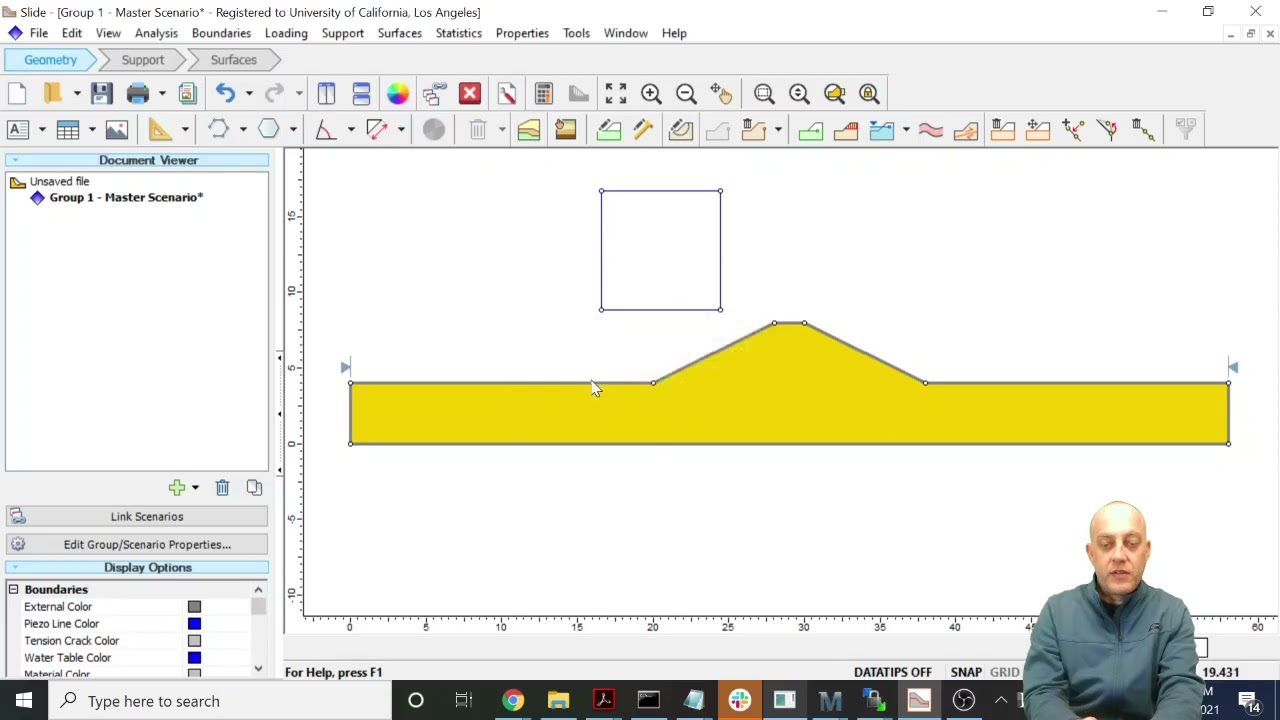Undo the last action
This screenshot has width=1280, height=720.
tap(225, 94)
